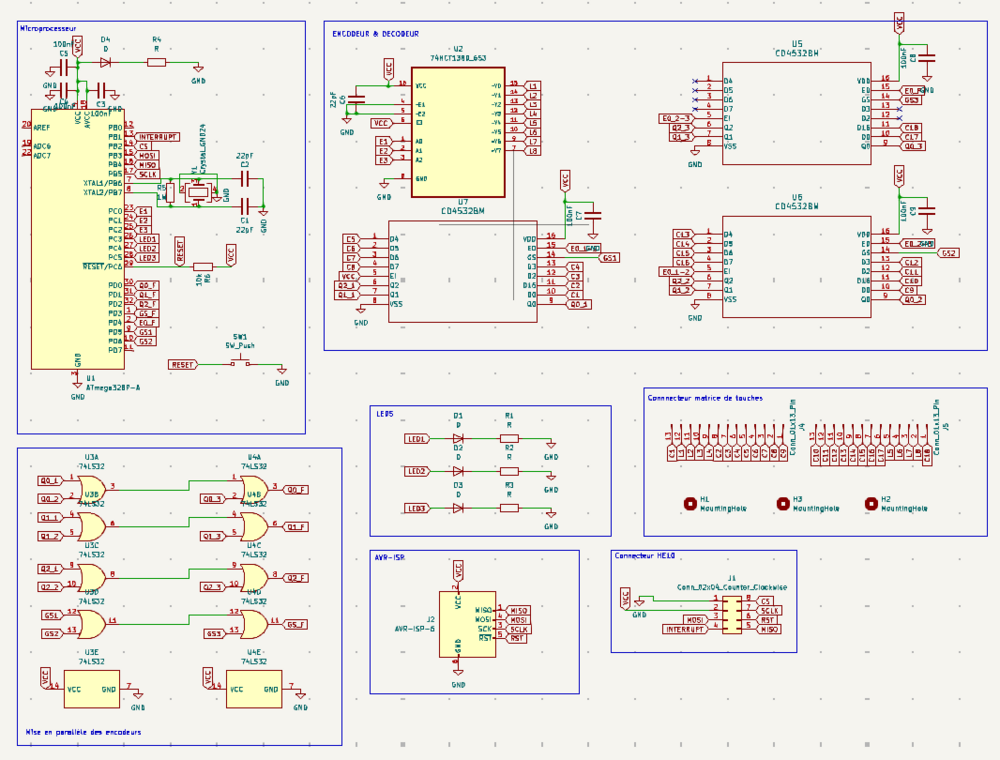Select the J4 13-pin connector
The image size is (1000, 760).
click(x=728, y=436)
